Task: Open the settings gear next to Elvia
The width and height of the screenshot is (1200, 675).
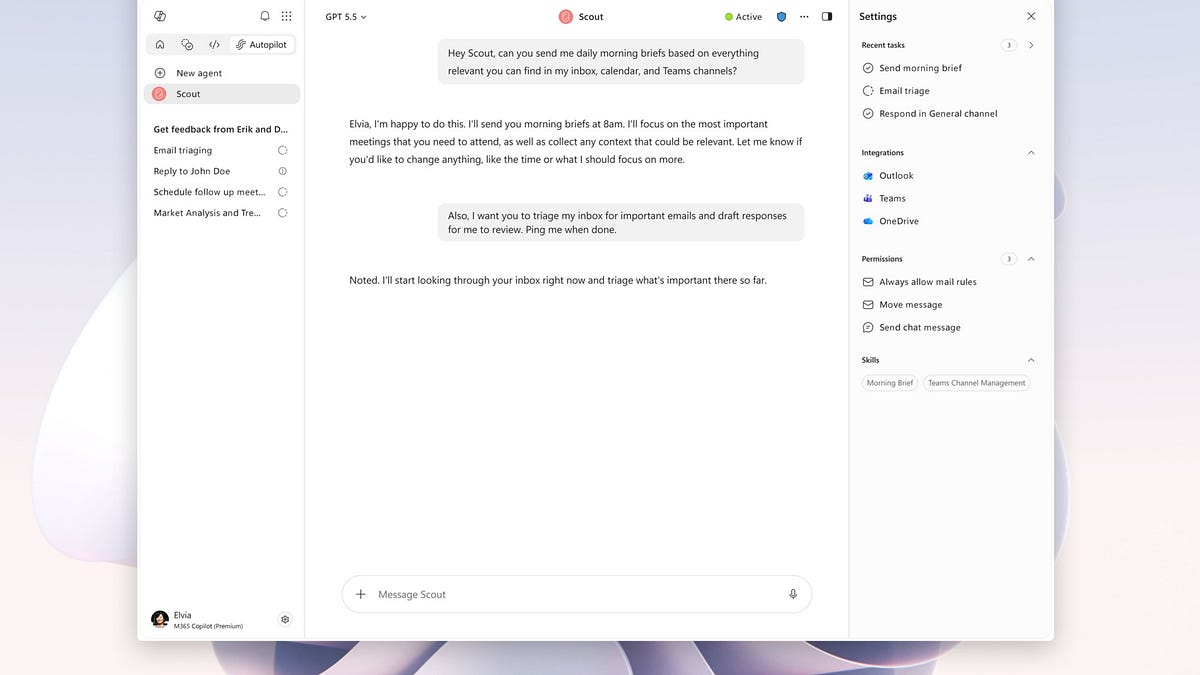Action: (285, 619)
